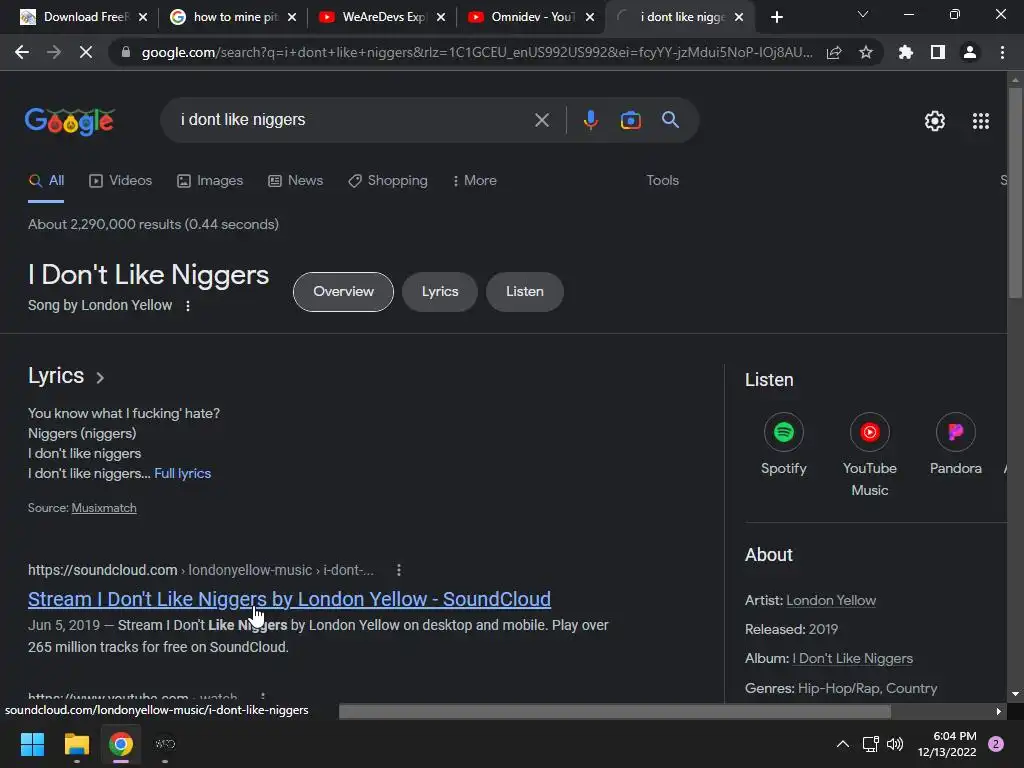Click the address bar URL
Viewport: 1024px width, 768px height.
(x=477, y=52)
